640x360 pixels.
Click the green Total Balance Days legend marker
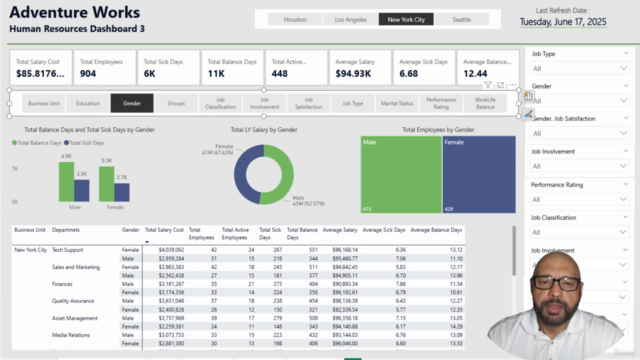[15, 143]
